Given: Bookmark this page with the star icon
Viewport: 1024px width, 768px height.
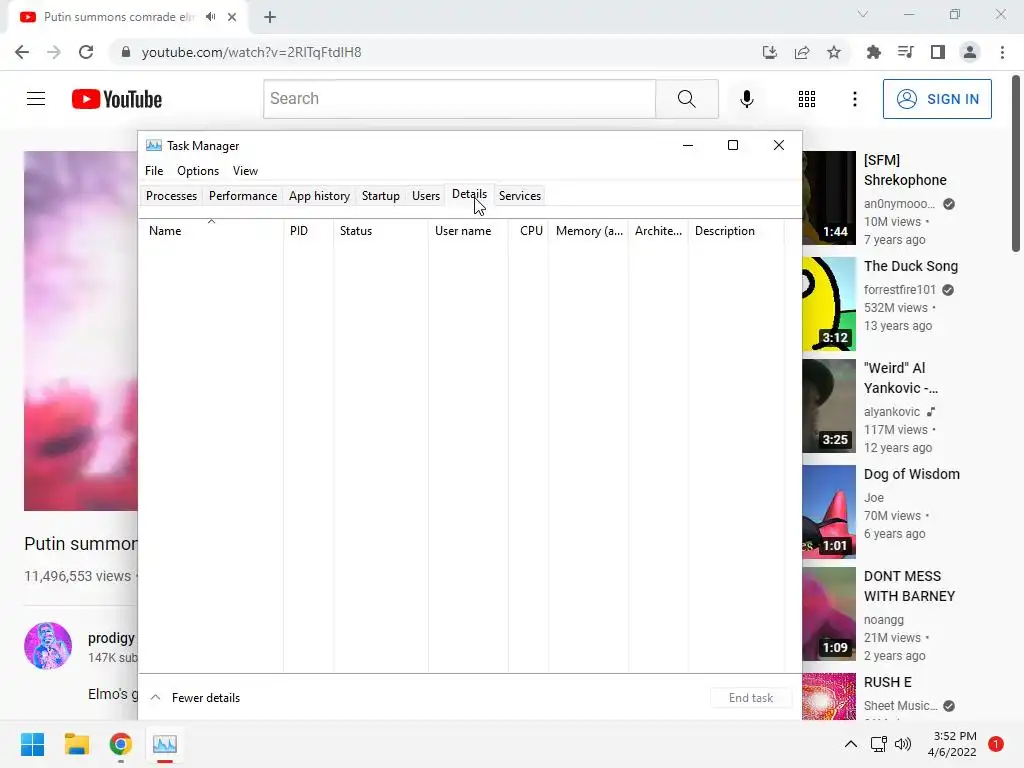Looking at the screenshot, I should [x=834, y=52].
